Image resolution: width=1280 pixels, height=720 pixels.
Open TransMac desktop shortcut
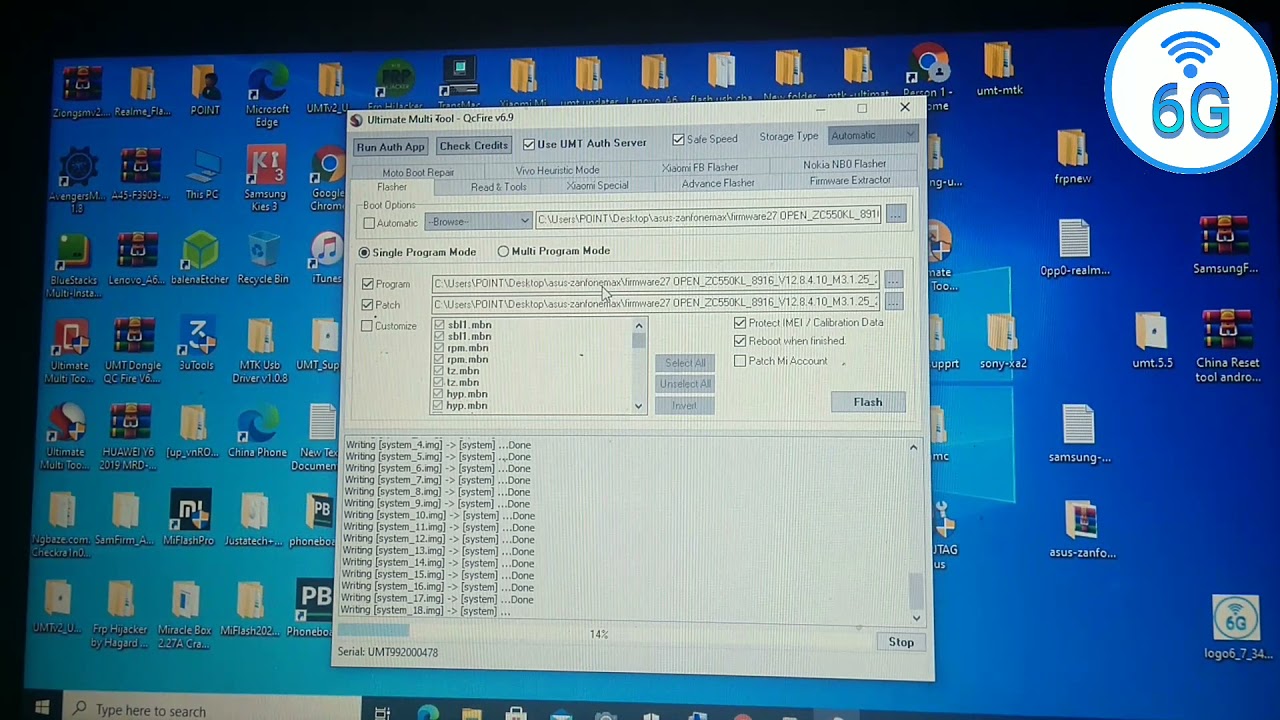click(x=459, y=82)
